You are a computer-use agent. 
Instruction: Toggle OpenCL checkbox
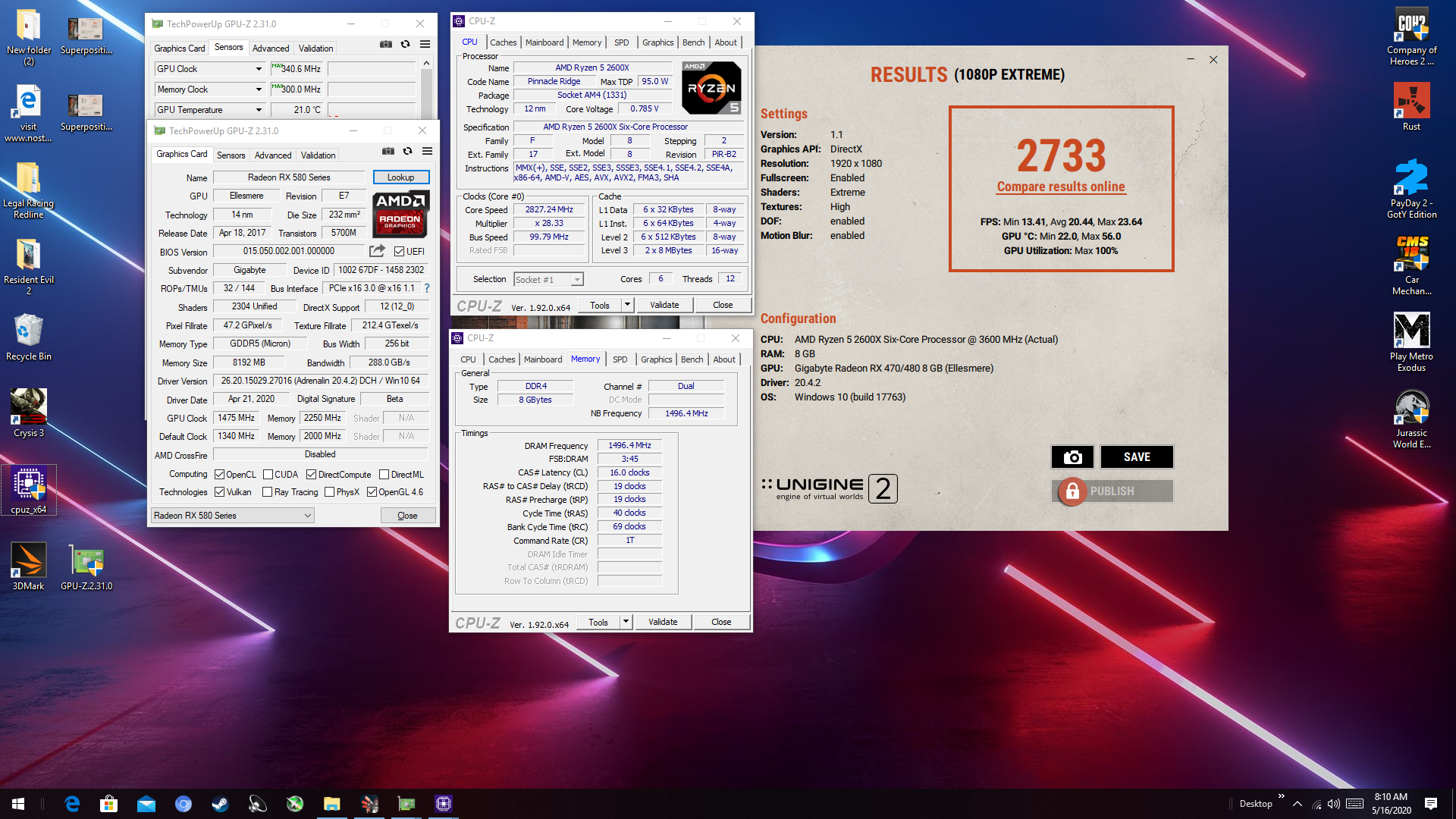219,475
